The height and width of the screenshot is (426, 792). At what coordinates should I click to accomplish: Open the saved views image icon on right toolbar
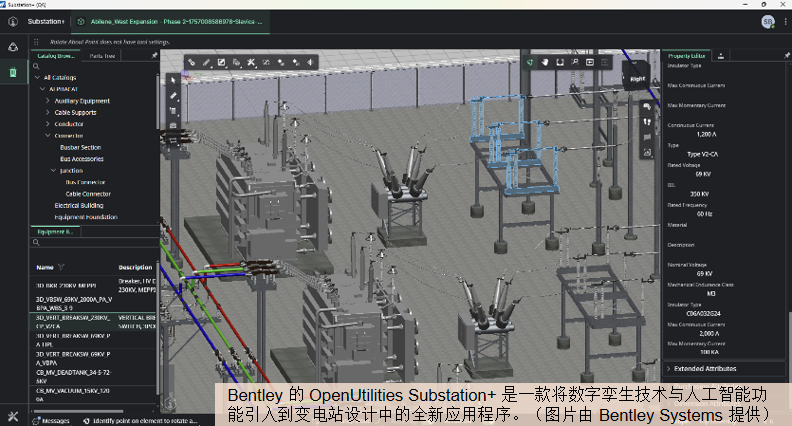pos(647,152)
